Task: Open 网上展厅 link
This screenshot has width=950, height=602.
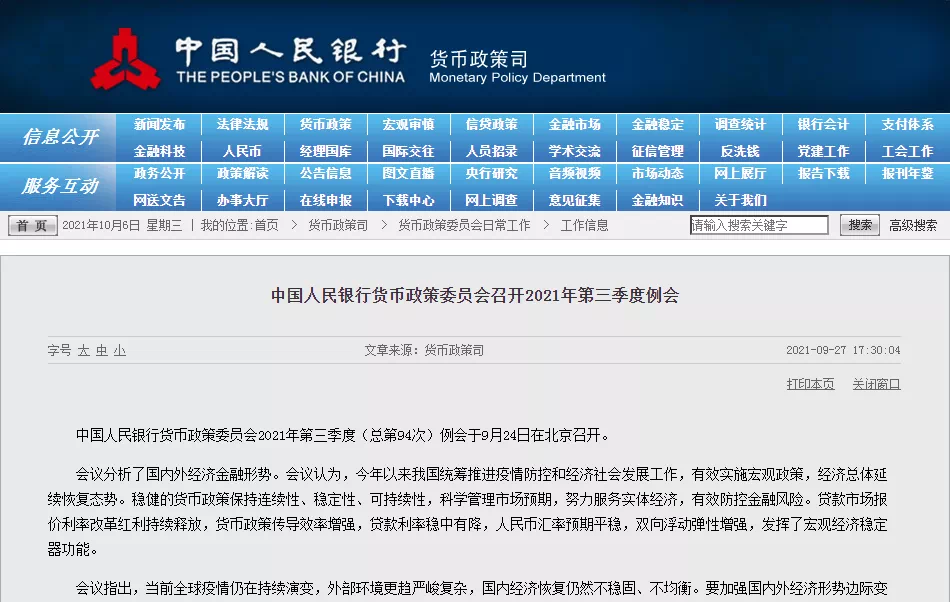Action: click(x=740, y=173)
